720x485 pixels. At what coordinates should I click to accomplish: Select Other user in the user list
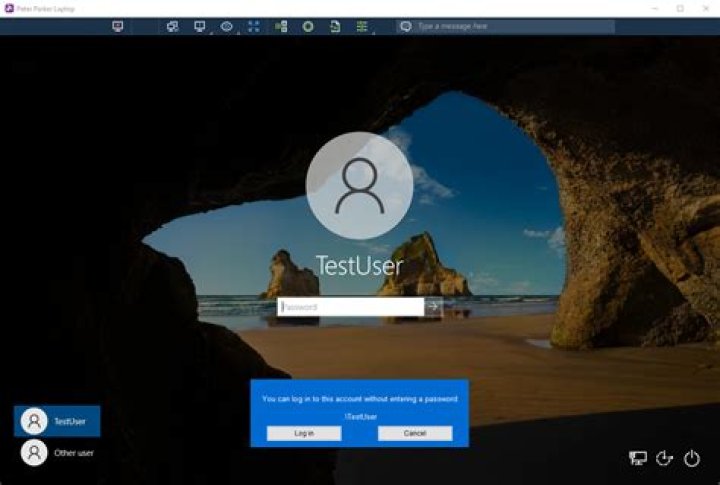point(57,453)
